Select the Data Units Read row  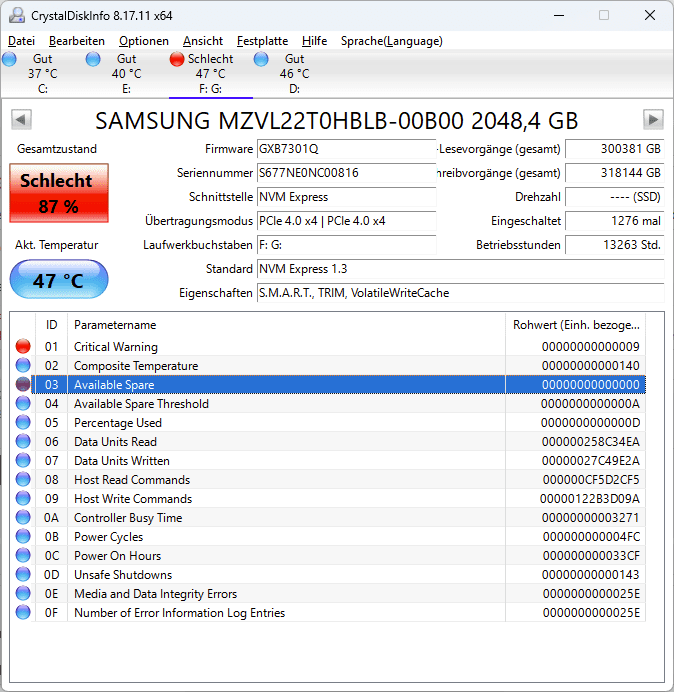pyautogui.click(x=328, y=441)
